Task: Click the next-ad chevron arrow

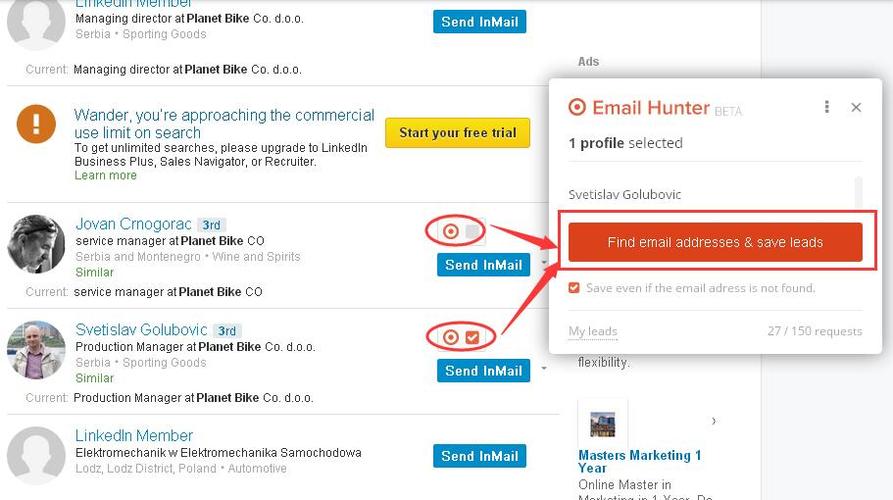Action: [713, 421]
